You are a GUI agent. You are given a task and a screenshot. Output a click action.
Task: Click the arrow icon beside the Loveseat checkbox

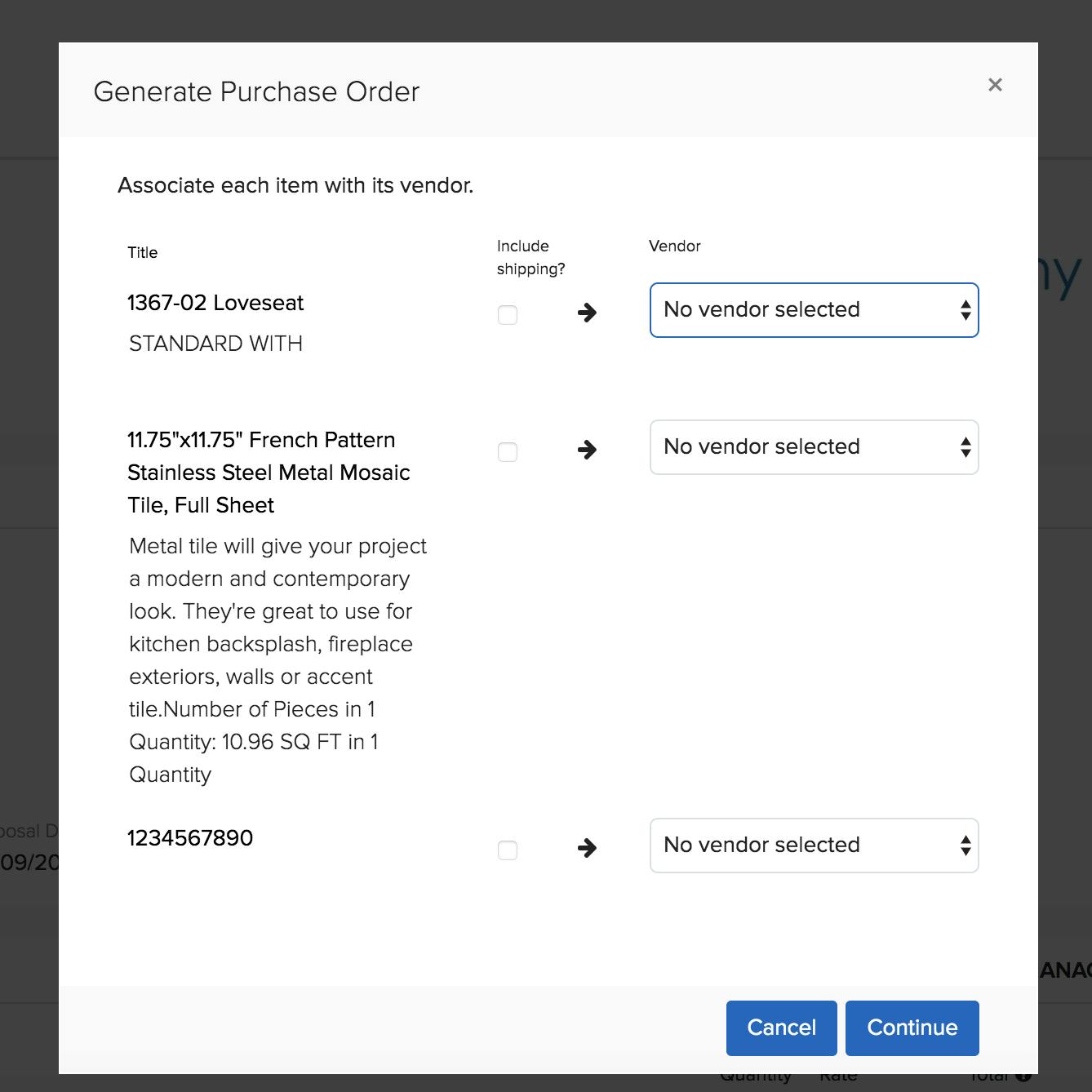(587, 313)
